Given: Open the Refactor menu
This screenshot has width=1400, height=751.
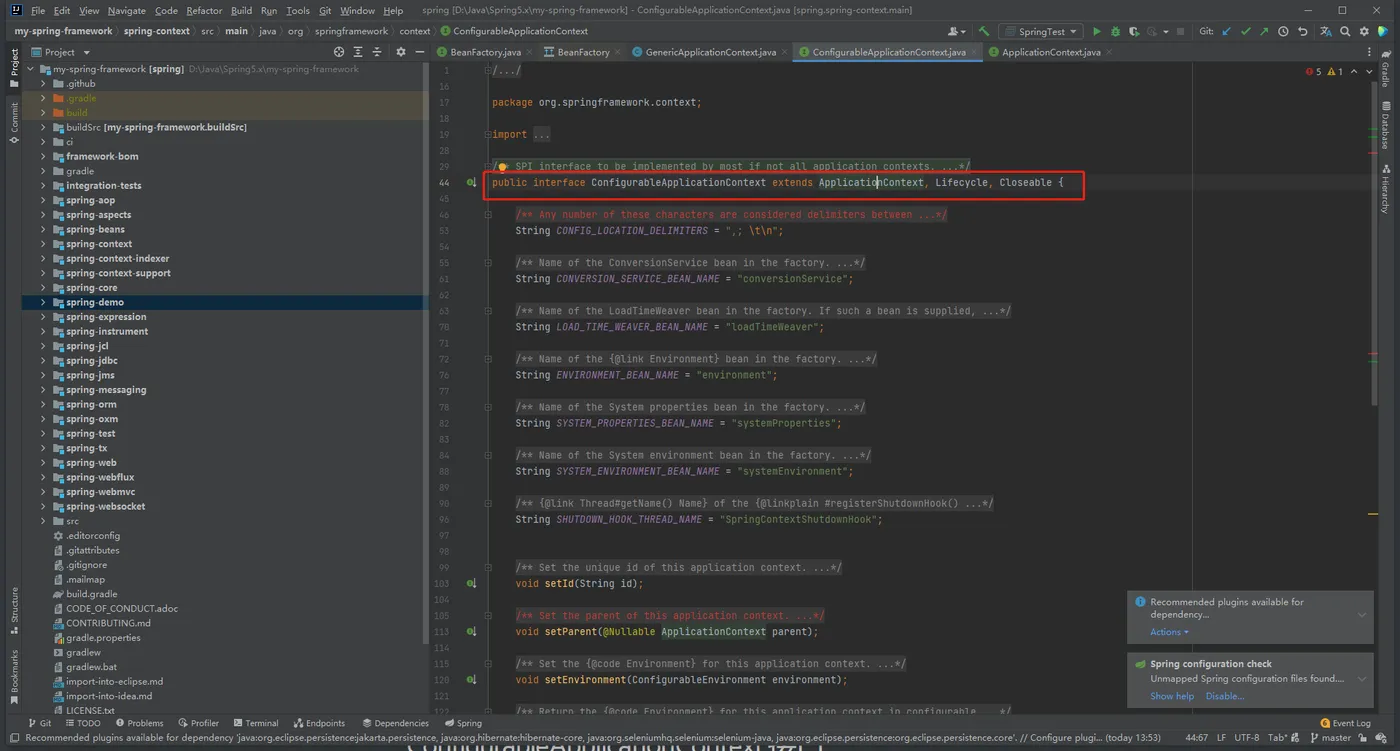Looking at the screenshot, I should [204, 11].
